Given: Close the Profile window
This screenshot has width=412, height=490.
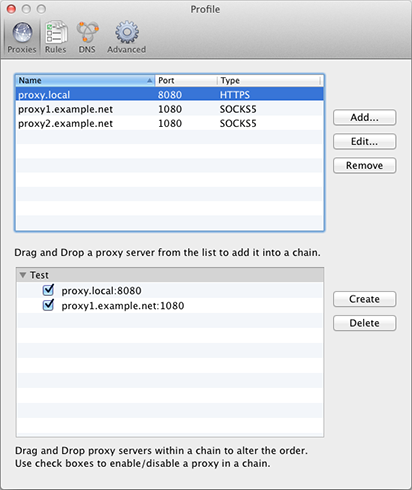Looking at the screenshot, I should pyautogui.click(x=11, y=9).
